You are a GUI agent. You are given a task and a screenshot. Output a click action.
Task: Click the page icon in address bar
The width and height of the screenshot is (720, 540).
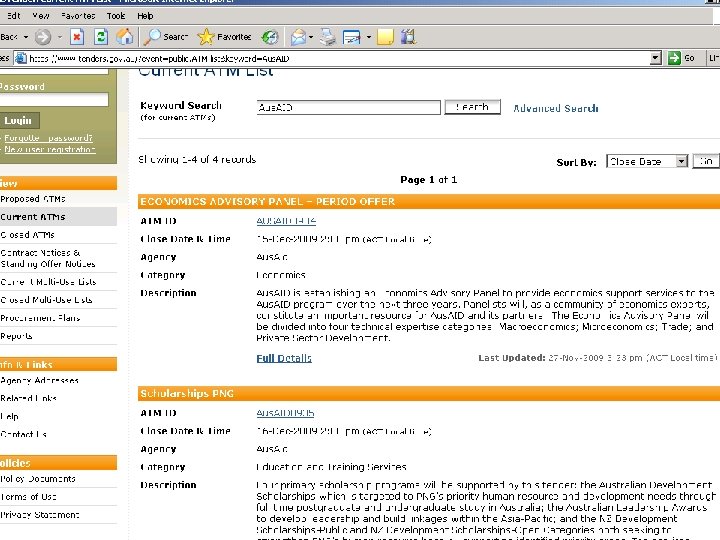click(21, 58)
